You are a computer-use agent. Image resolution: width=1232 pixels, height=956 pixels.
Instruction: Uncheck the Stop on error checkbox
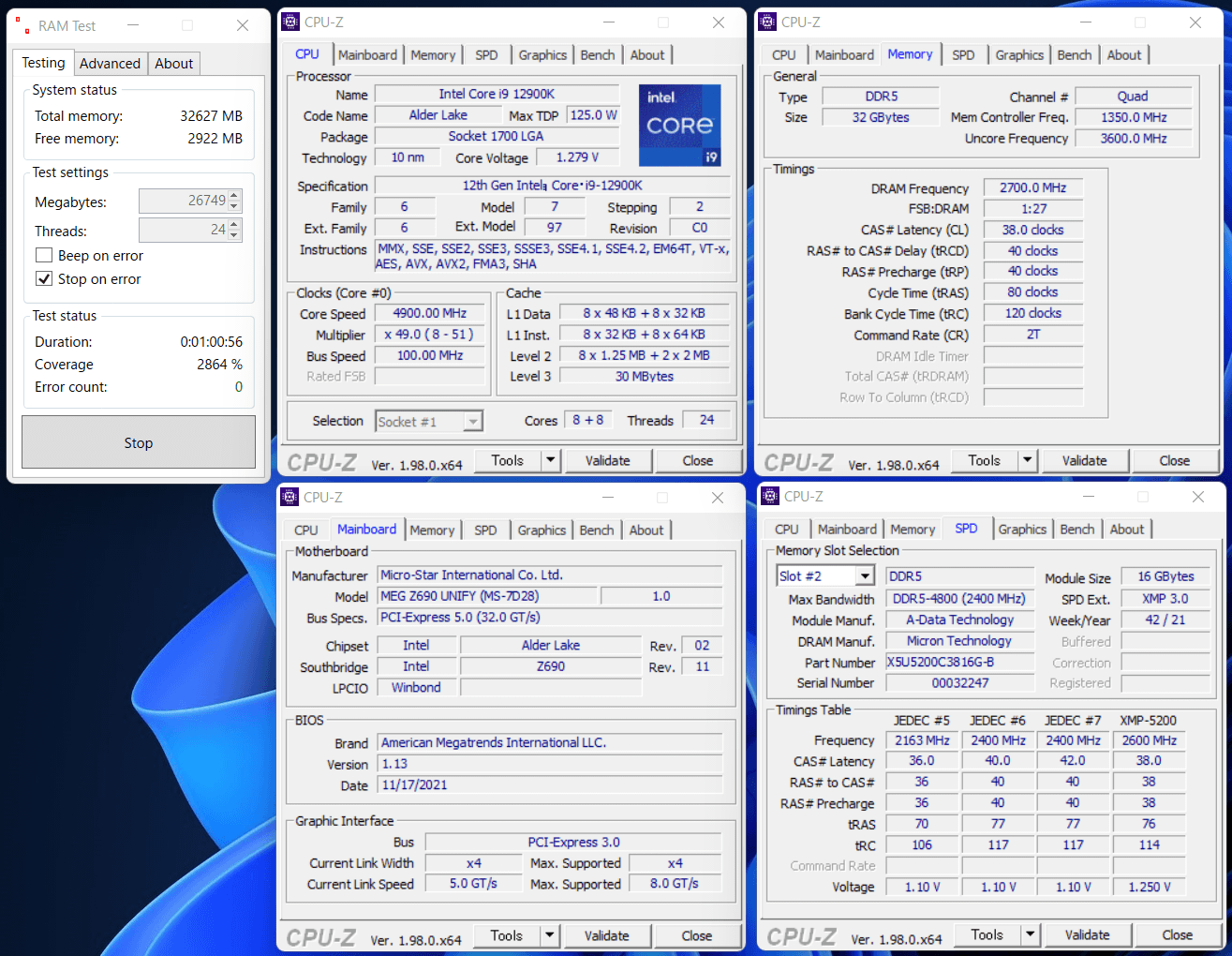click(x=43, y=279)
